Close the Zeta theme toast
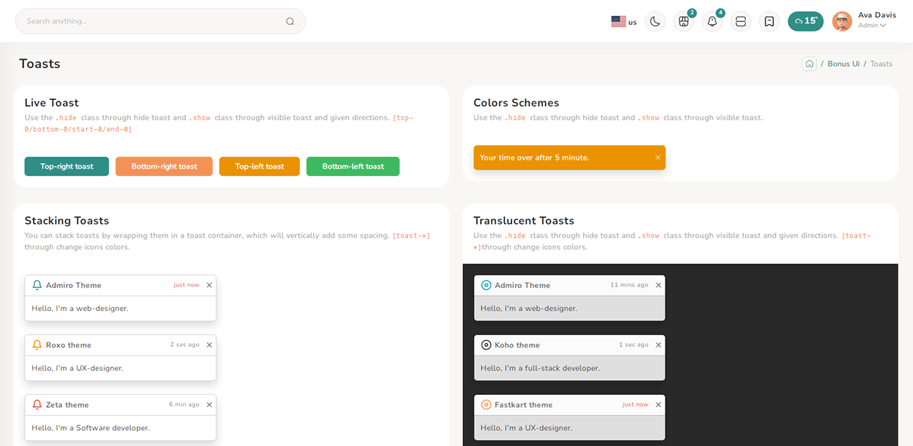The image size is (913, 446). click(209, 404)
